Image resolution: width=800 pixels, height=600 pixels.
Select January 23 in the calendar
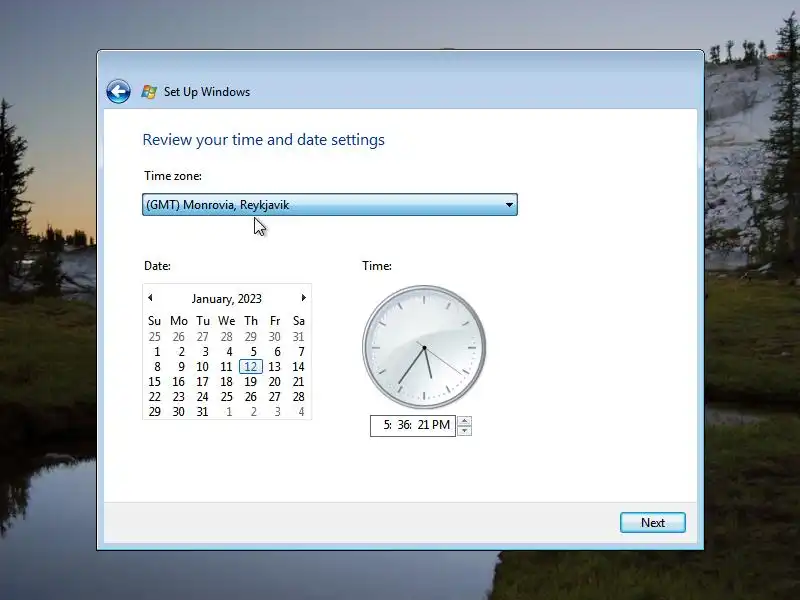click(179, 396)
